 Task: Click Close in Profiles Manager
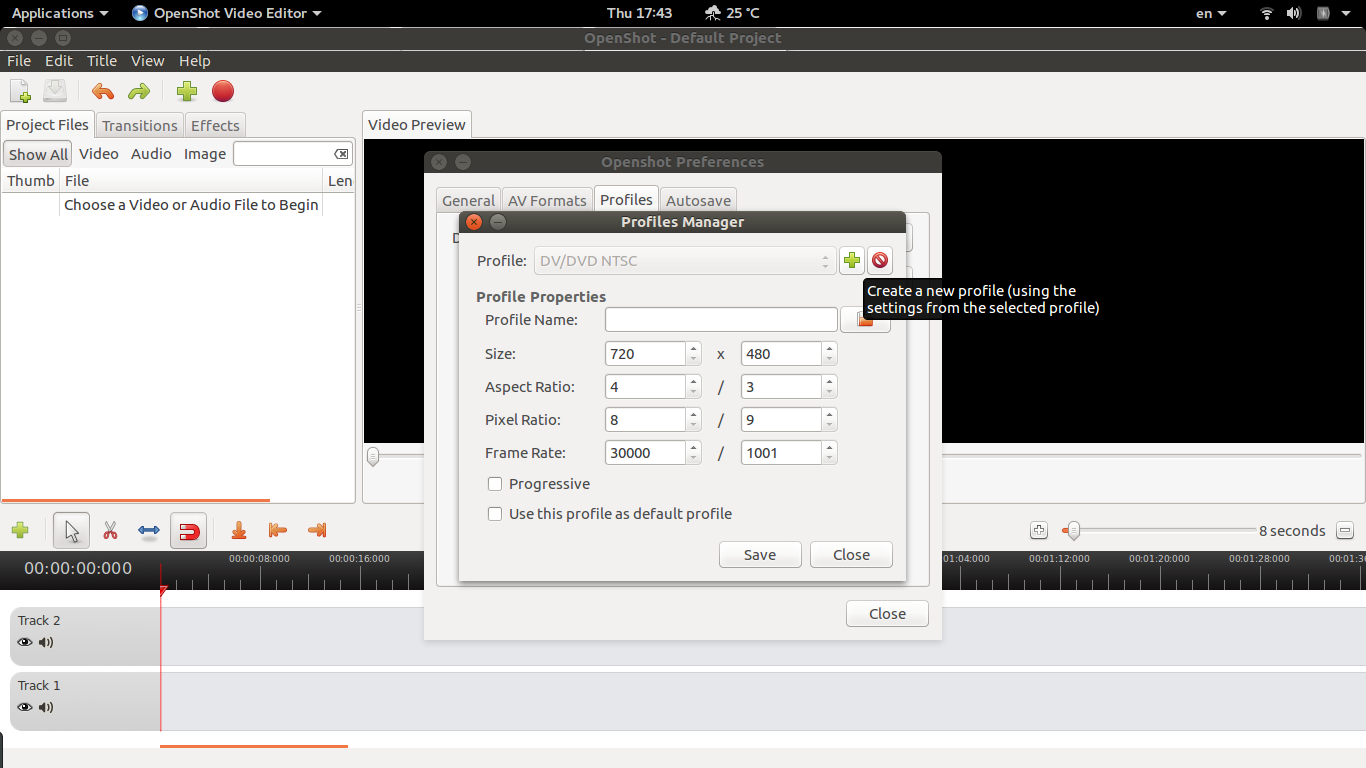click(851, 555)
